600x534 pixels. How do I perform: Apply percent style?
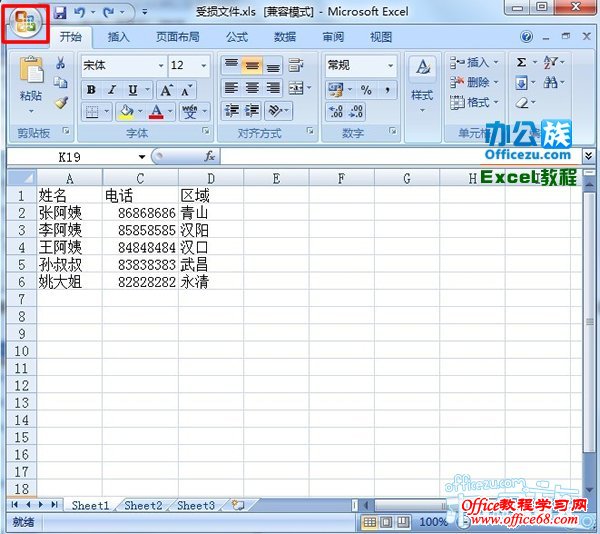click(x=366, y=90)
